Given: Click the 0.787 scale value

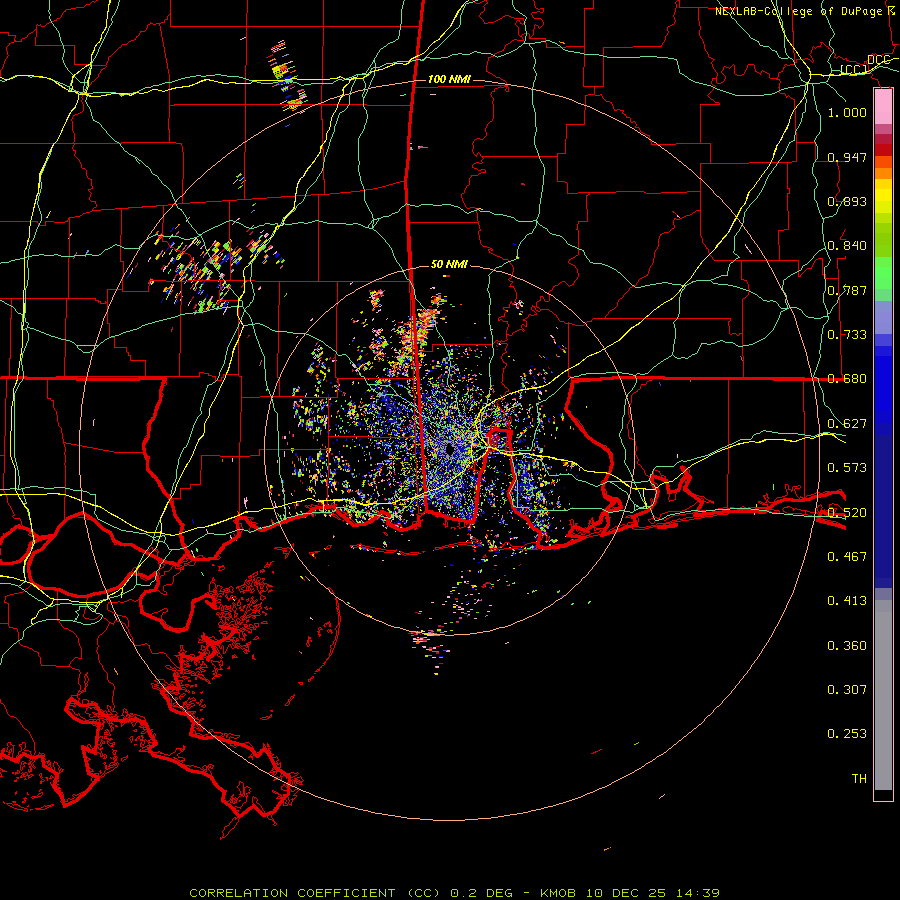Looking at the screenshot, I should tap(847, 290).
